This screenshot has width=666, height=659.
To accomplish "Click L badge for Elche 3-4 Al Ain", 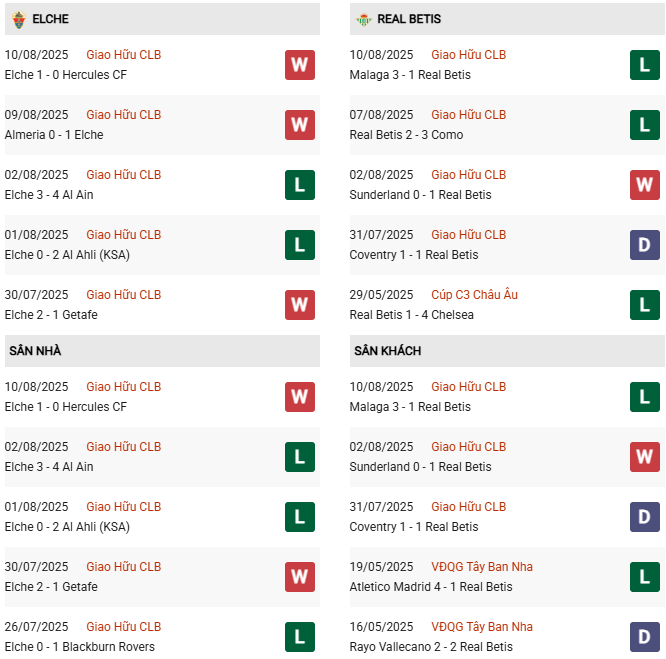I will [299, 185].
